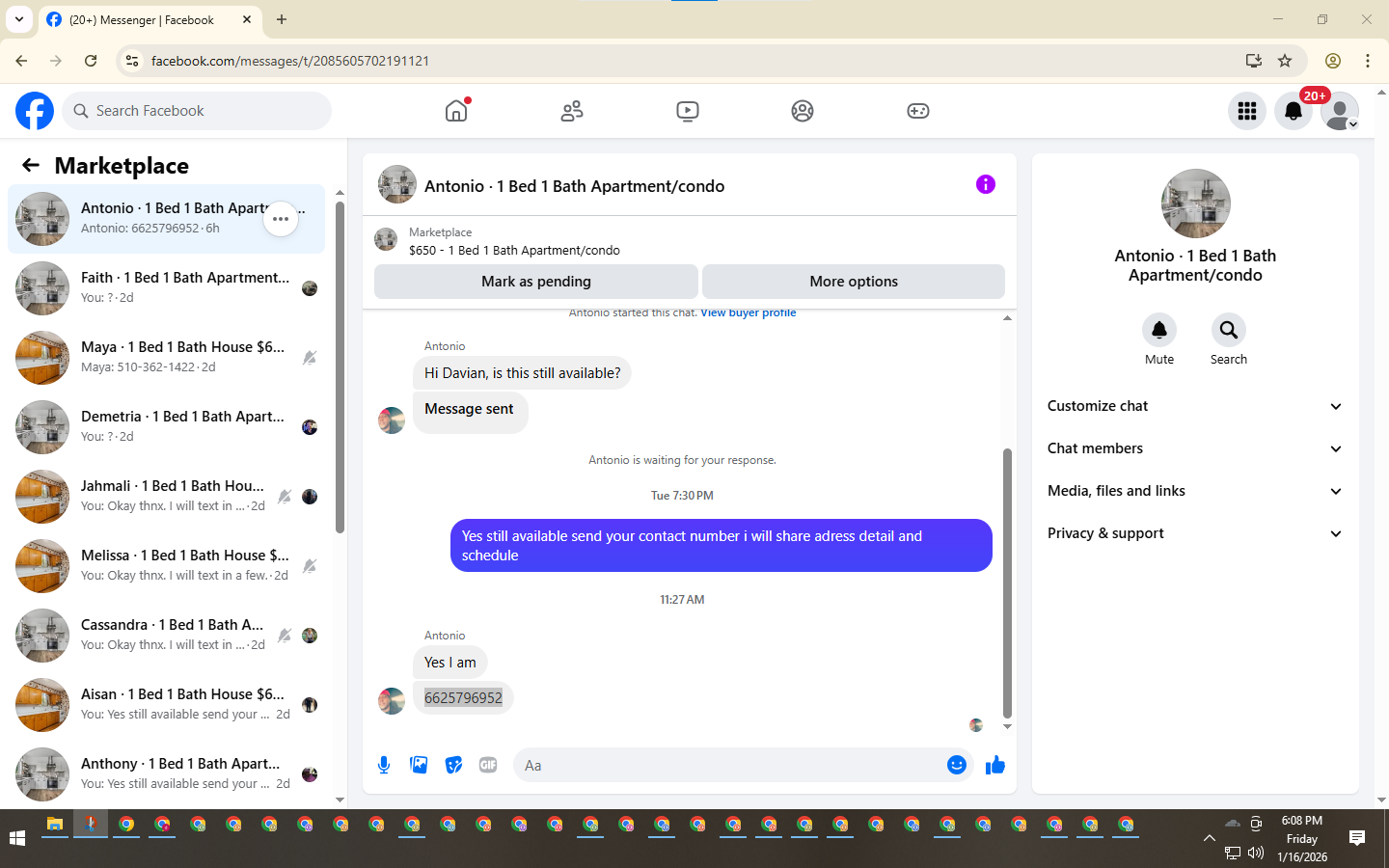Open the emoji picker in message box

(956, 765)
